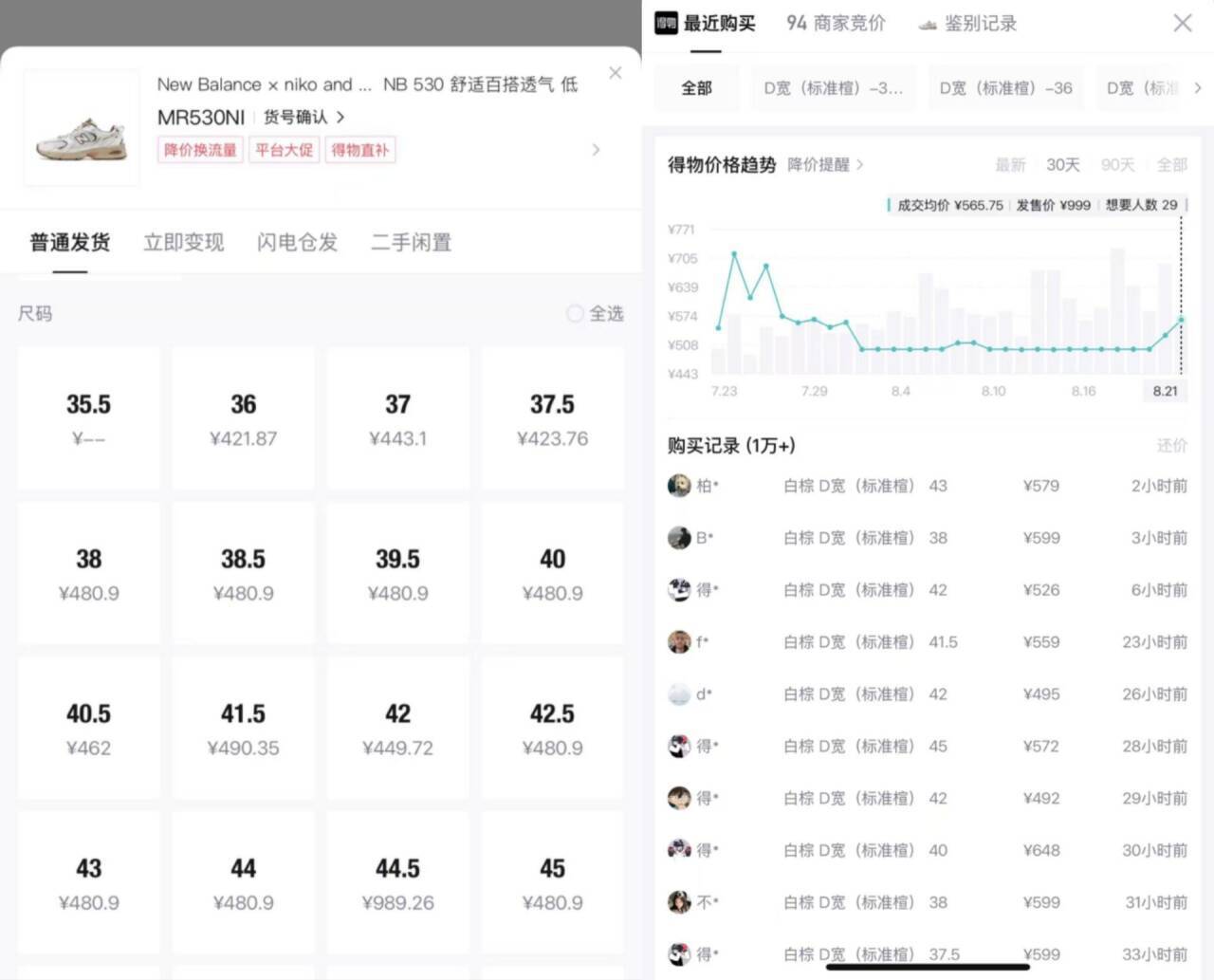The height and width of the screenshot is (980, 1214).
Task: Open the New Balance MR530NI shoe thumbnail
Action: [x=82, y=127]
